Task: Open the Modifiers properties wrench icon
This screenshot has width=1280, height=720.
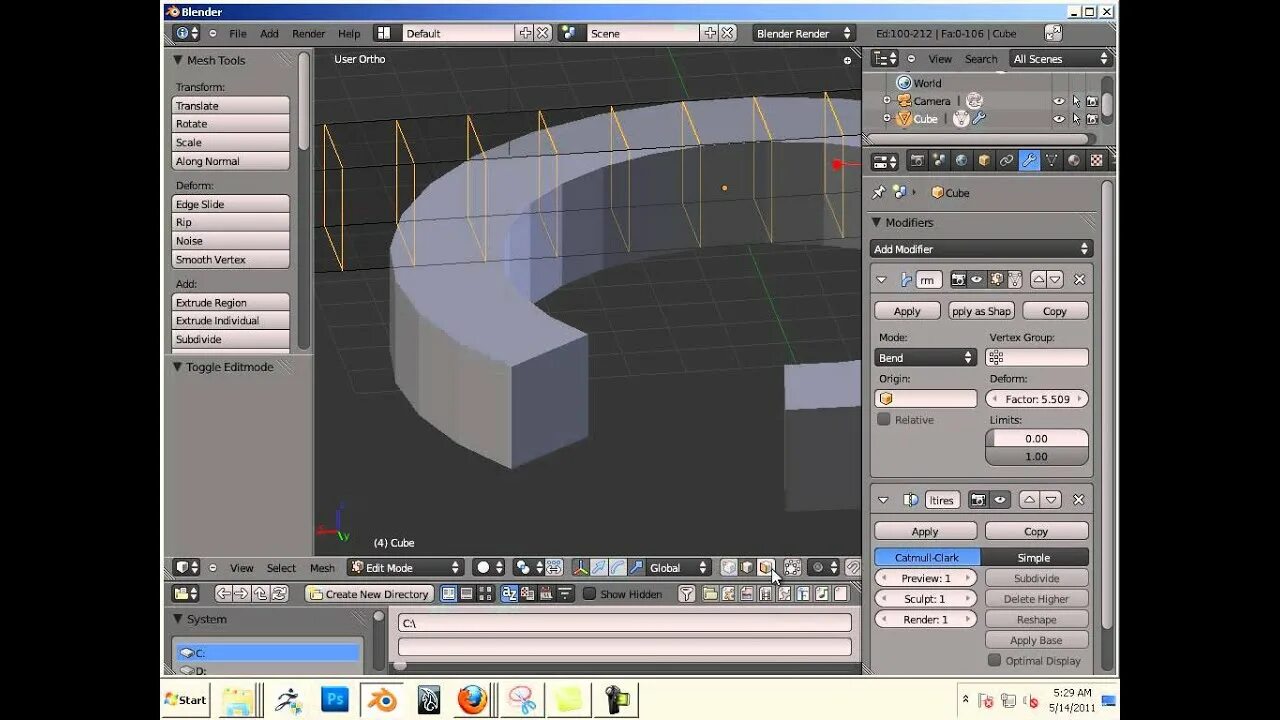Action: pyautogui.click(x=1029, y=161)
